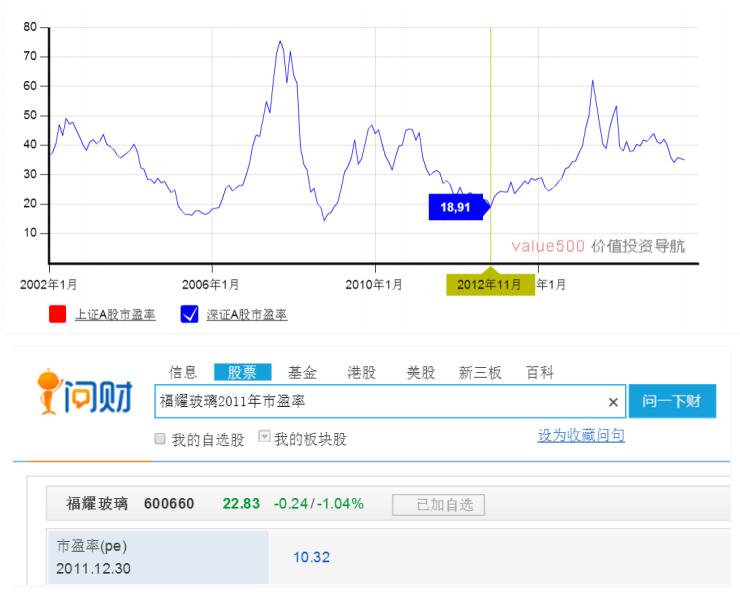Check the 我的自选股 checkbox

[160, 439]
